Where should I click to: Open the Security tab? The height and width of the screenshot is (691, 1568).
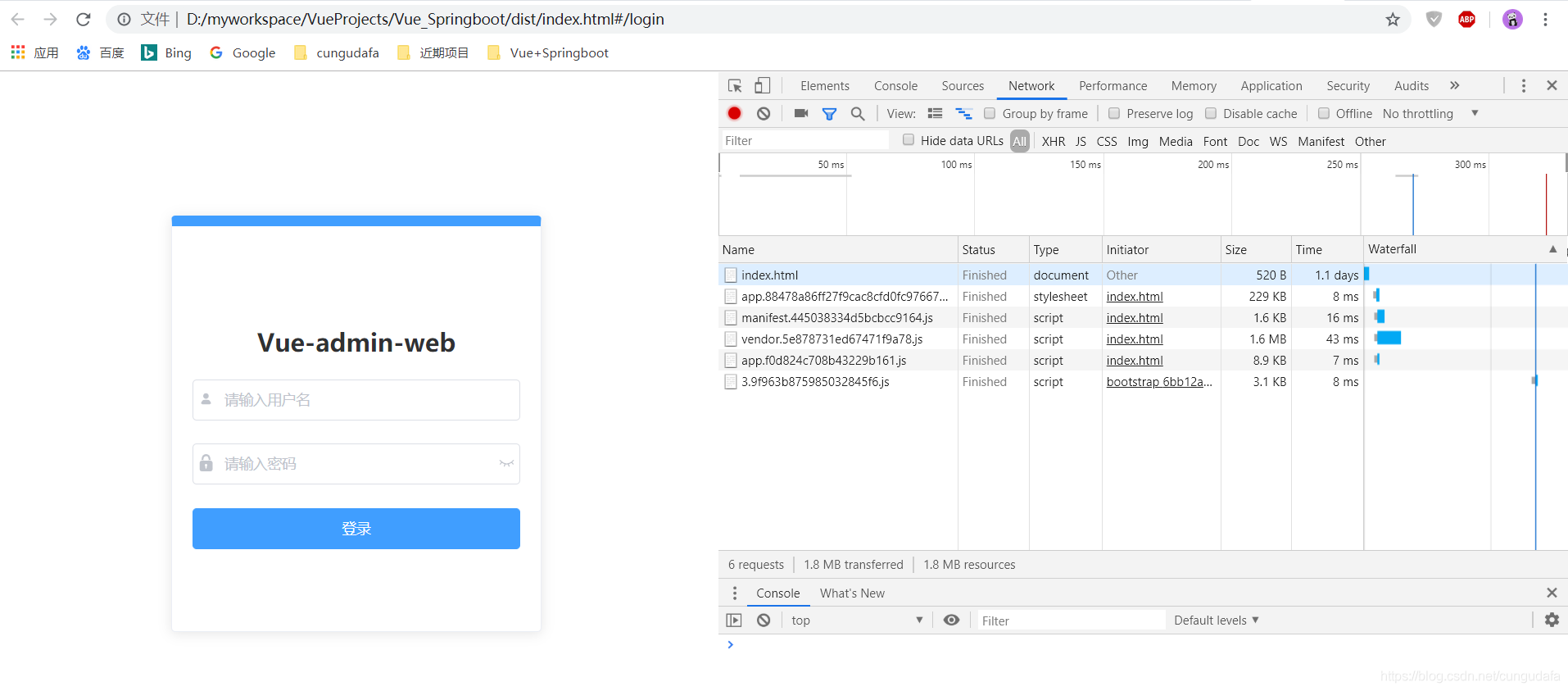tap(1348, 85)
